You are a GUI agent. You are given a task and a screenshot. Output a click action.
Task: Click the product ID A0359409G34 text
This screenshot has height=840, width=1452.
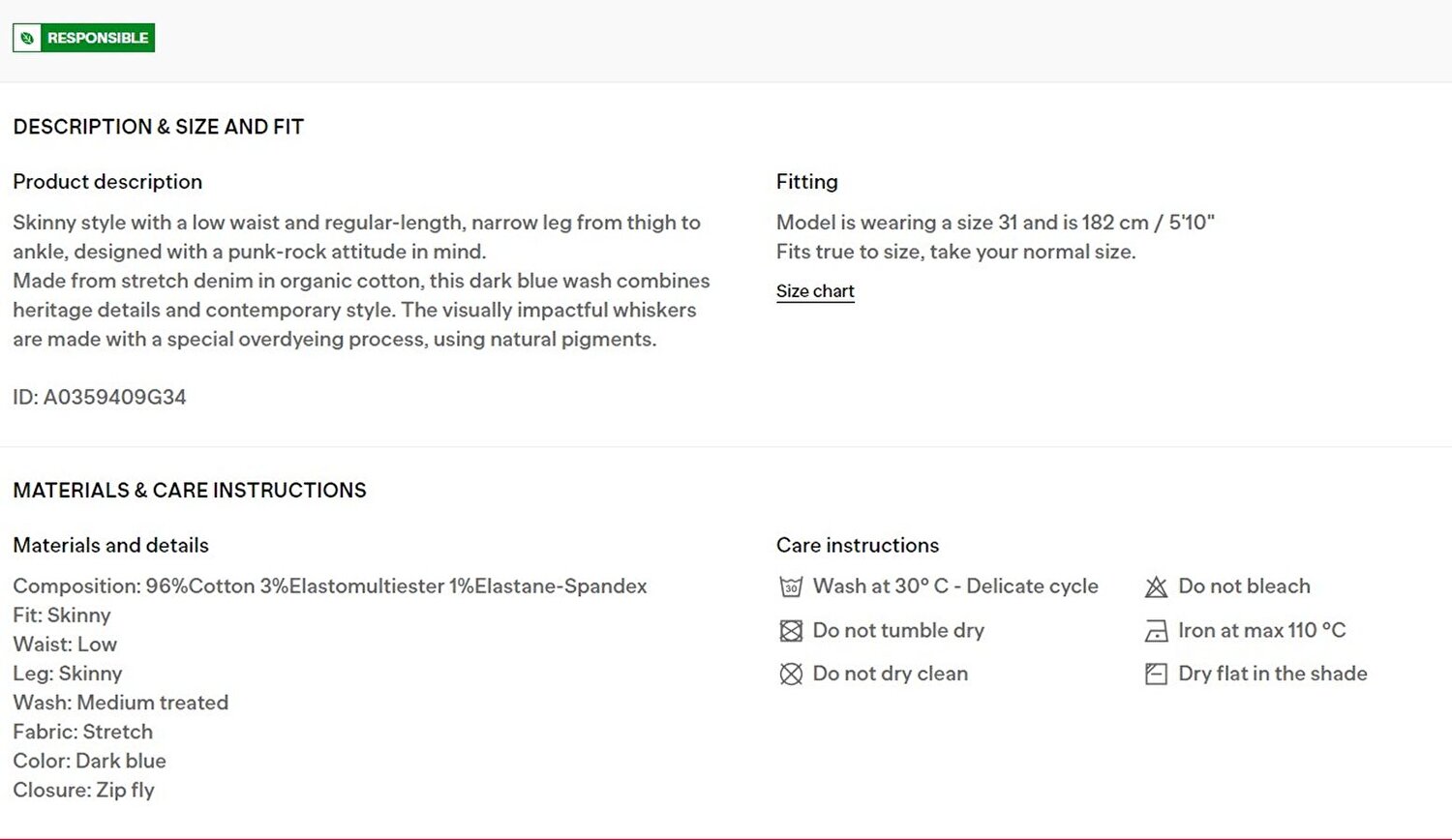point(100,397)
